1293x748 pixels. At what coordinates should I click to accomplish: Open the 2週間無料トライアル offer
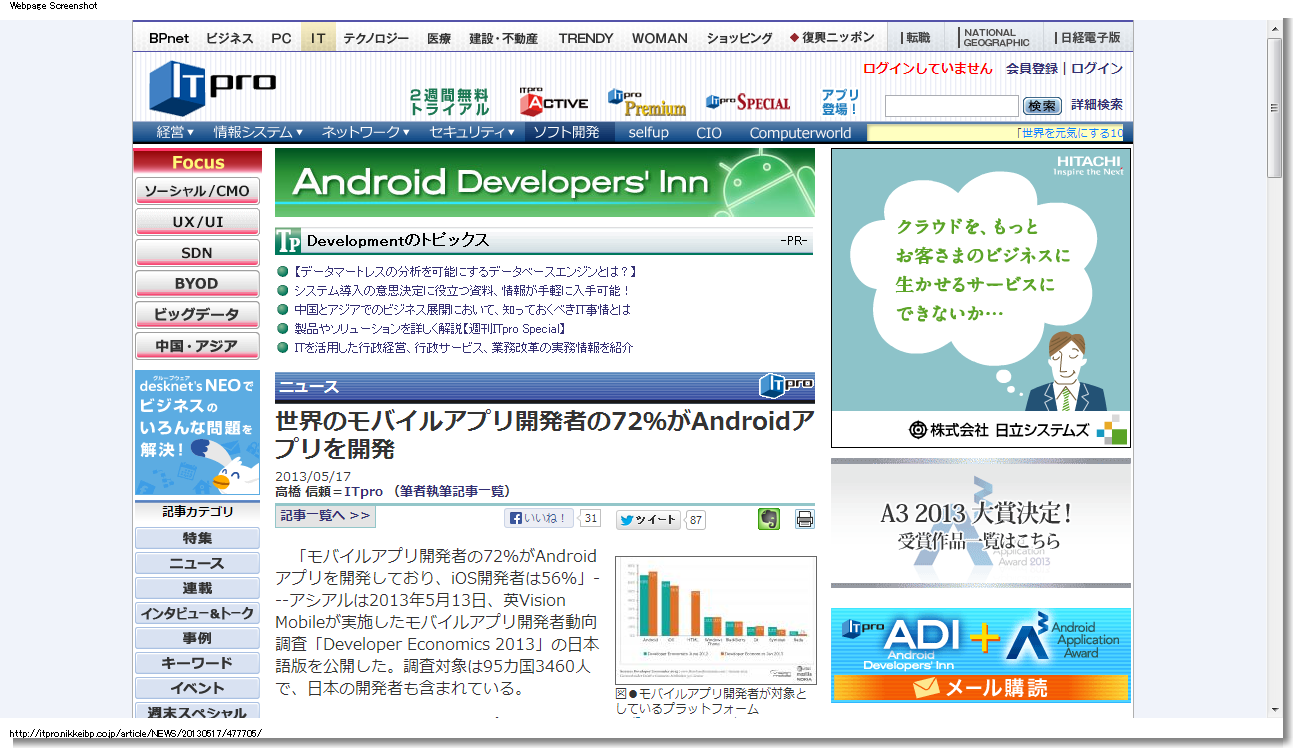click(449, 102)
